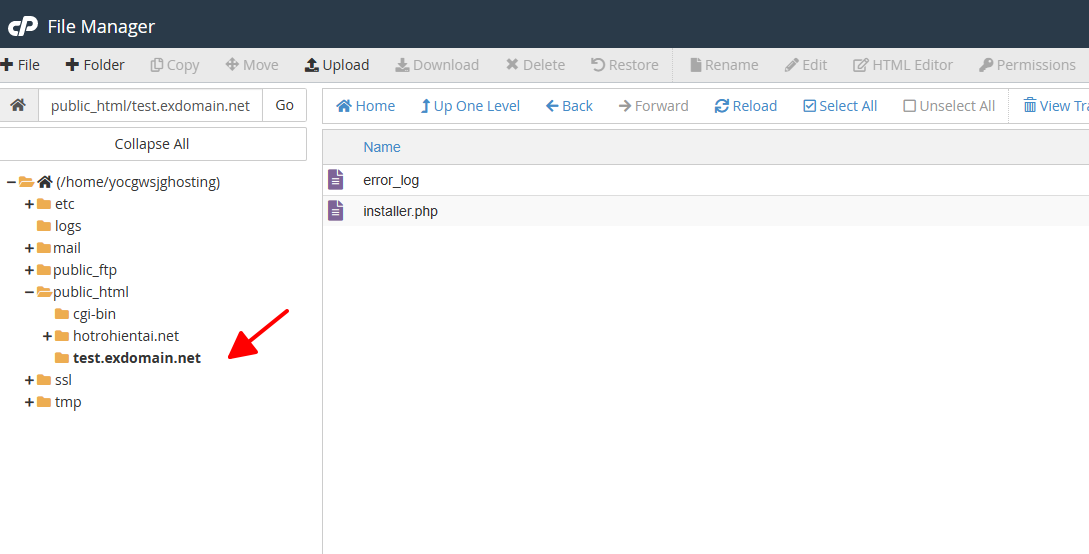The height and width of the screenshot is (554, 1089).
Task: Expand the etc folder in tree
Action: pyautogui.click(x=29, y=204)
